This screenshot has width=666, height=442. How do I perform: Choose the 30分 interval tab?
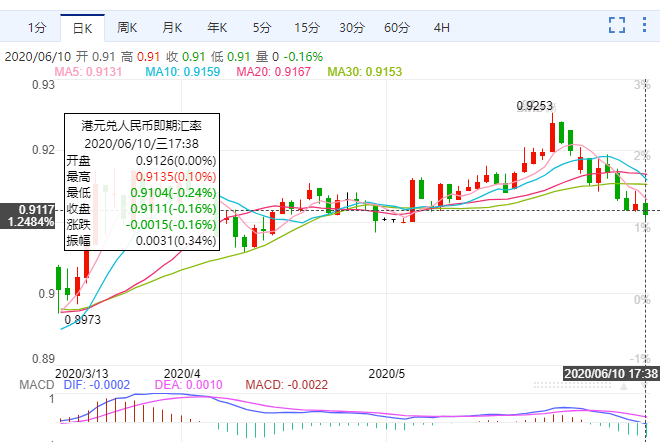point(352,26)
